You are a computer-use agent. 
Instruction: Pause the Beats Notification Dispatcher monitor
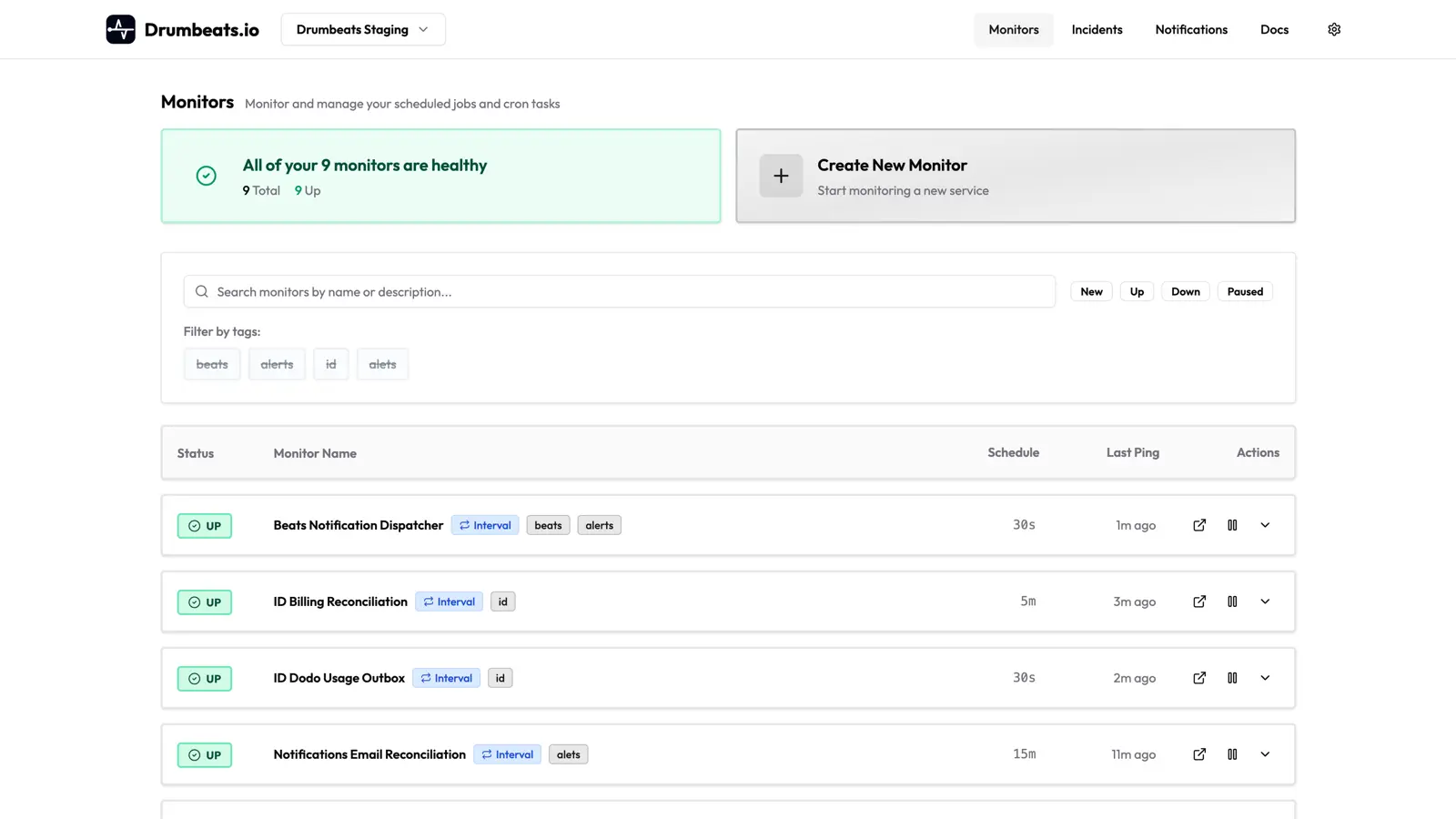(x=1232, y=525)
